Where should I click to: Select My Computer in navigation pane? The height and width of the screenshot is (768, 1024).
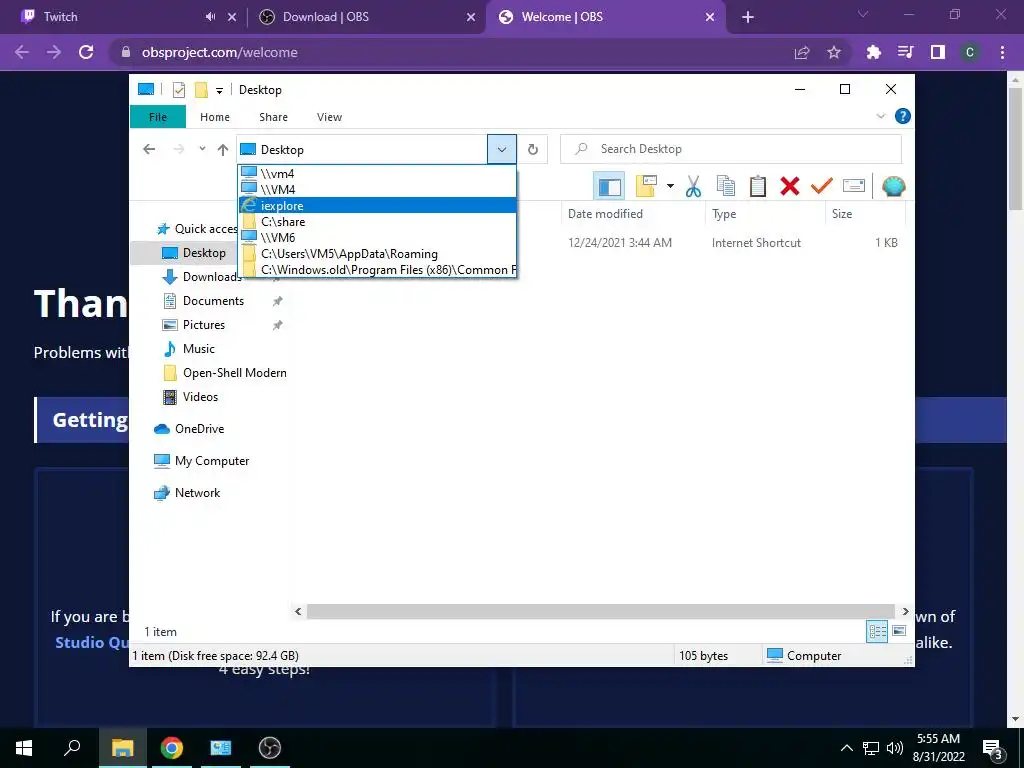pos(202,461)
